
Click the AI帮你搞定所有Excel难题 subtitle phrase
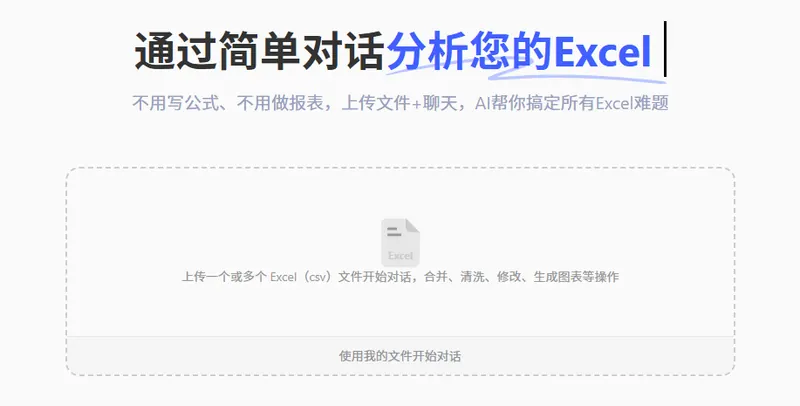pos(571,103)
